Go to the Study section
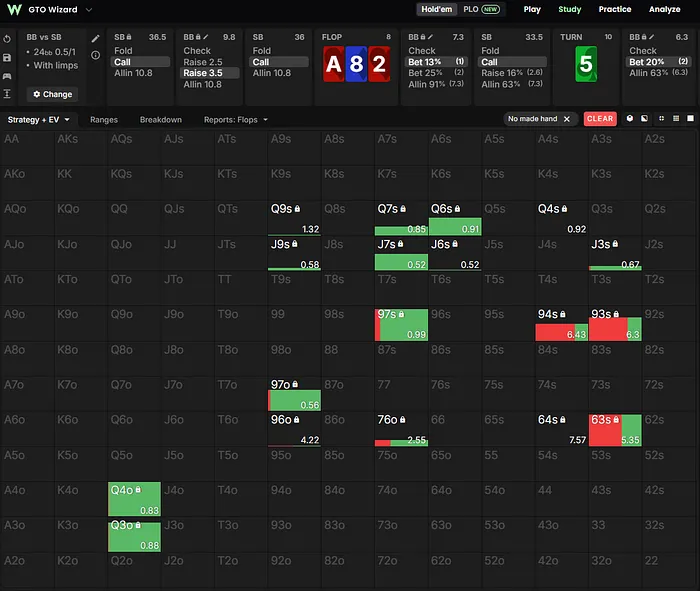The height and width of the screenshot is (591, 700). [x=570, y=9]
